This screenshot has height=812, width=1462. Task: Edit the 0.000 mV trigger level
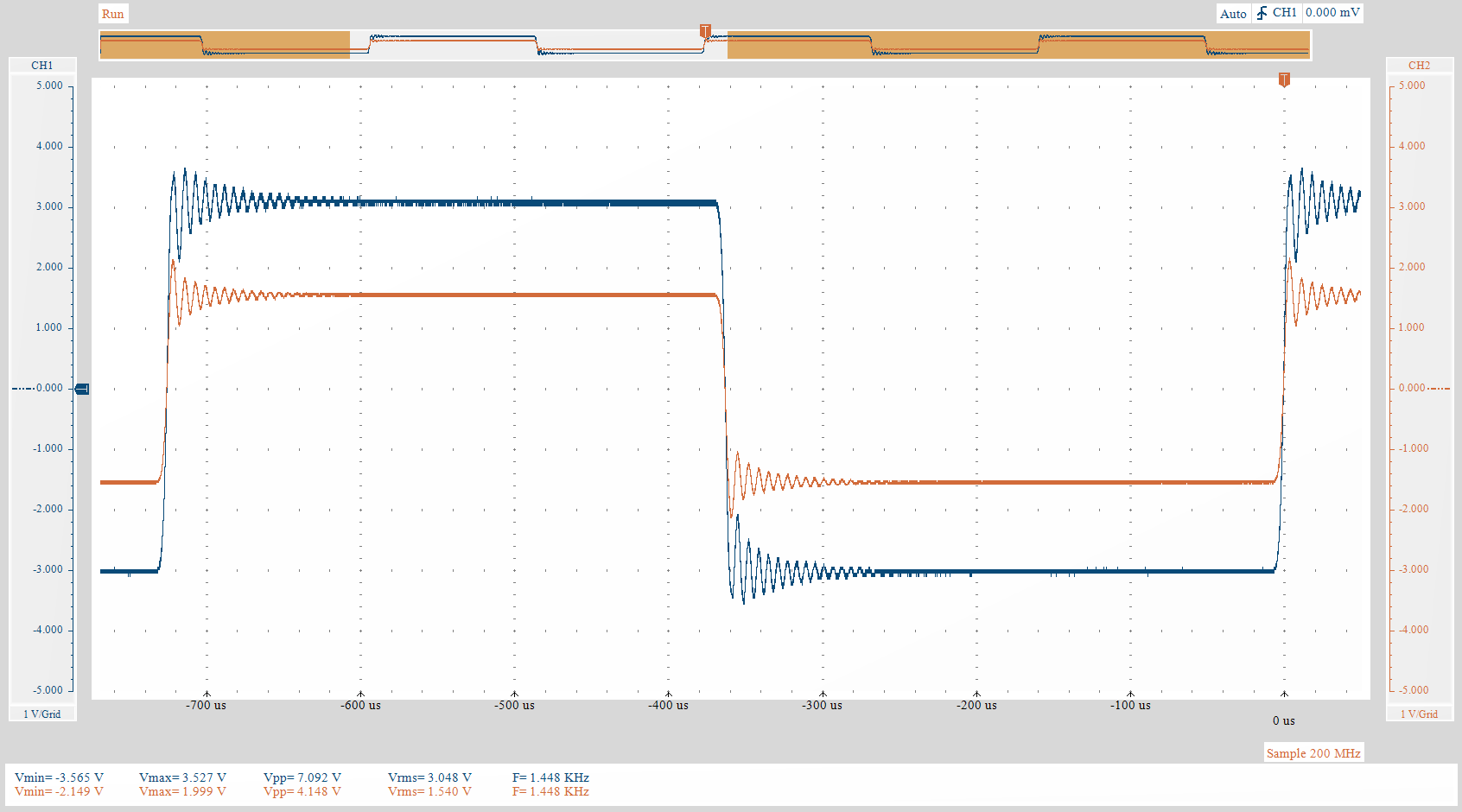point(1333,13)
